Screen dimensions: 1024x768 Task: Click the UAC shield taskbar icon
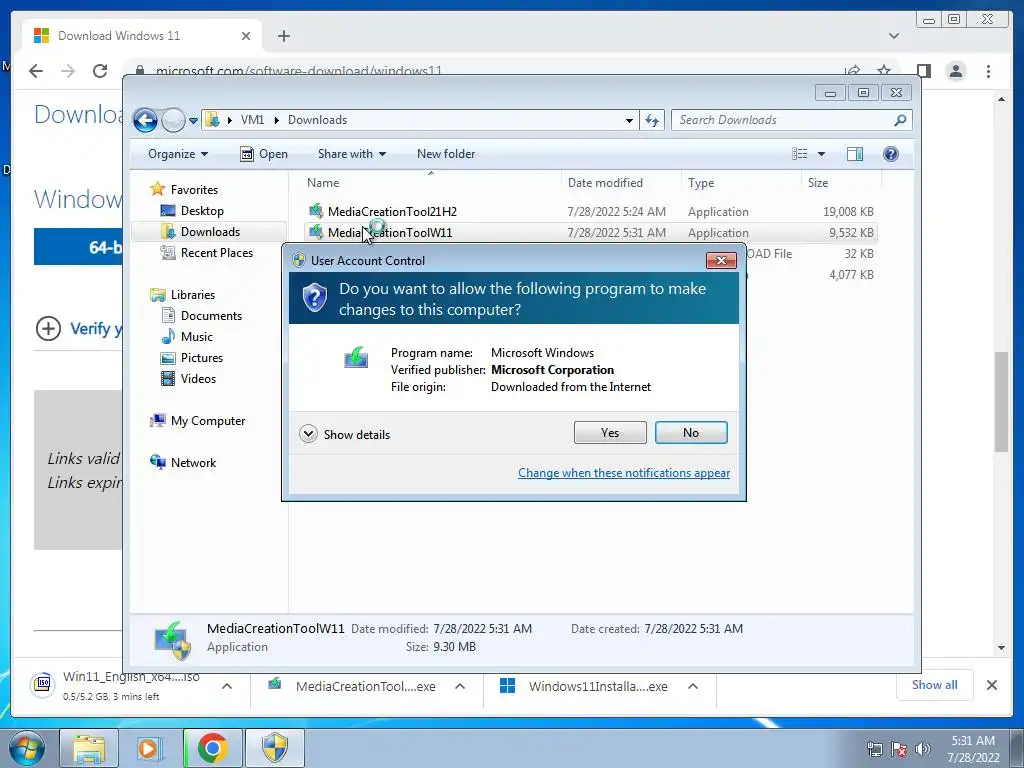pyautogui.click(x=275, y=748)
